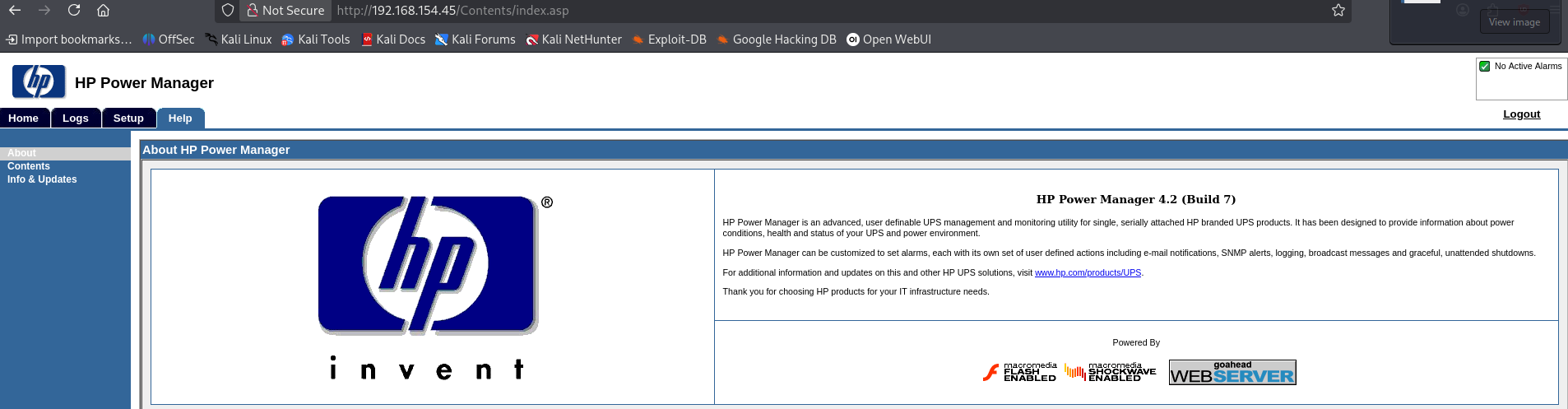This screenshot has width=1568, height=409.
Task: Open the Open WebUI bookmark
Action: tap(889, 40)
